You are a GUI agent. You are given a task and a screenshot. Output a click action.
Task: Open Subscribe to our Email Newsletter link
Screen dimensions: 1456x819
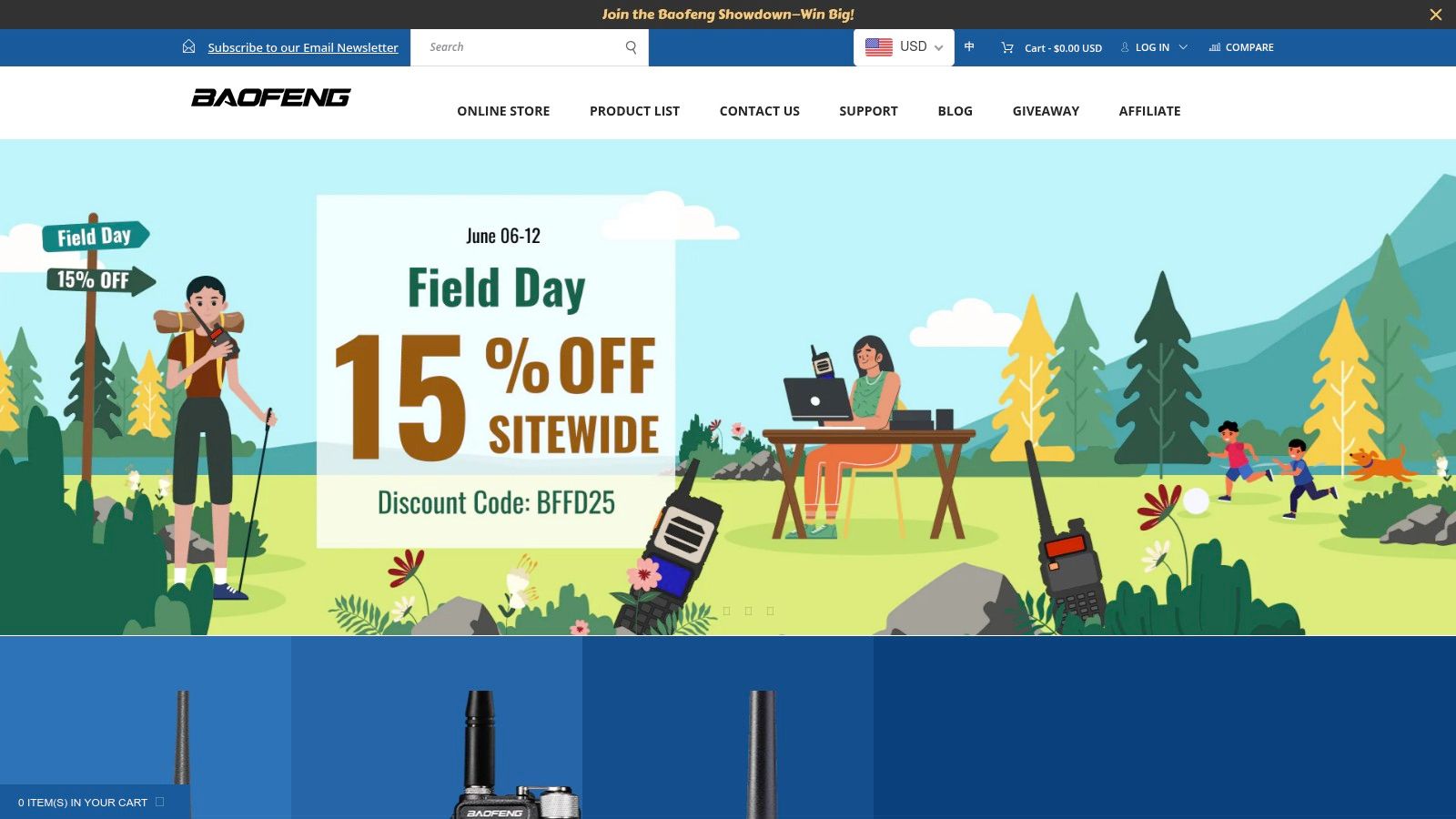(303, 47)
